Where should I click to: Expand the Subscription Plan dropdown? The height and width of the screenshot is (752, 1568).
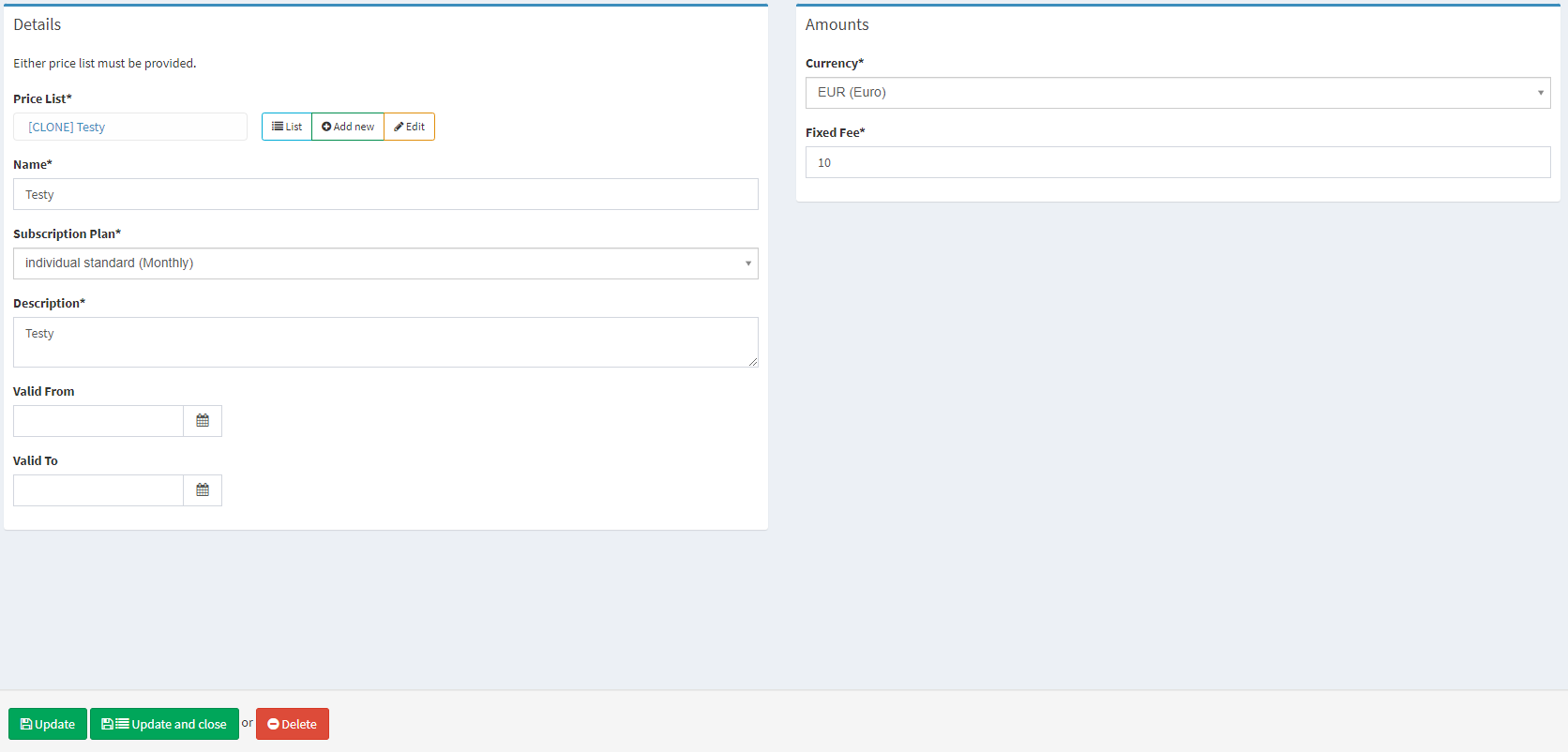click(x=385, y=263)
